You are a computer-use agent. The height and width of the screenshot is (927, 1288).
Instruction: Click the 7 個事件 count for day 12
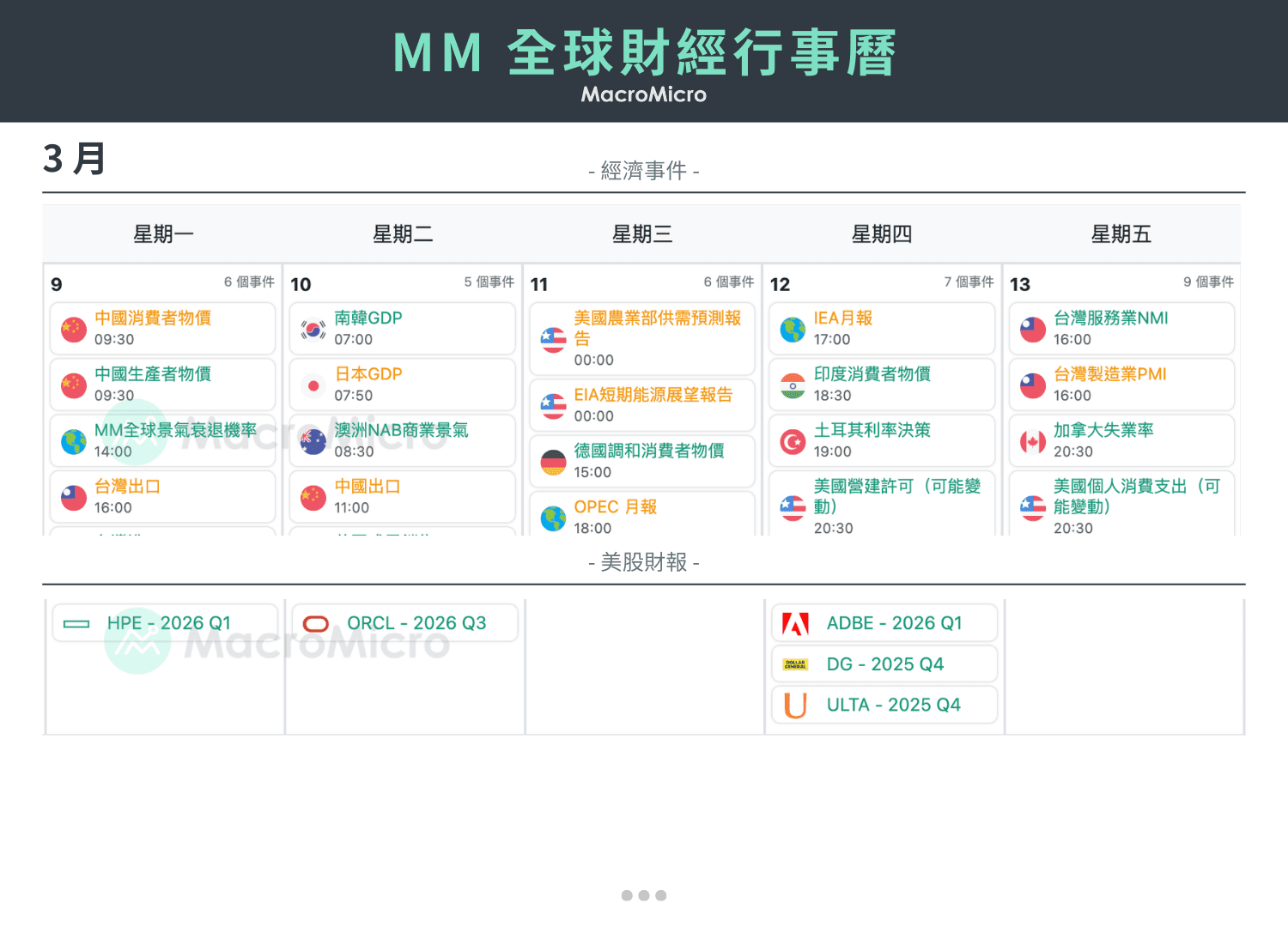click(969, 282)
